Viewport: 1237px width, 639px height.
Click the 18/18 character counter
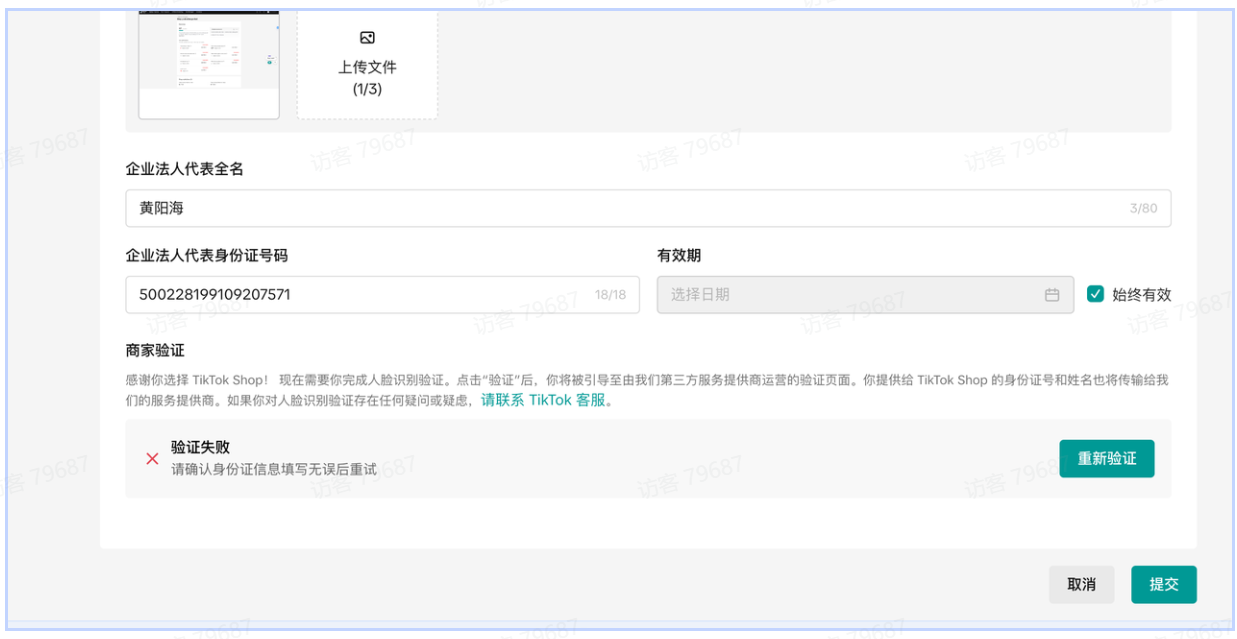[x=610, y=295]
